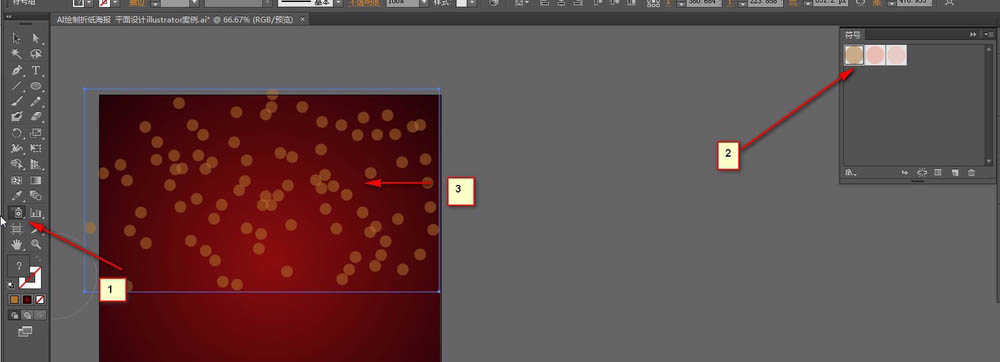This screenshot has height=362, width=1000.
Task: Click Symbols panel scroll down arrow
Action: coord(989,161)
